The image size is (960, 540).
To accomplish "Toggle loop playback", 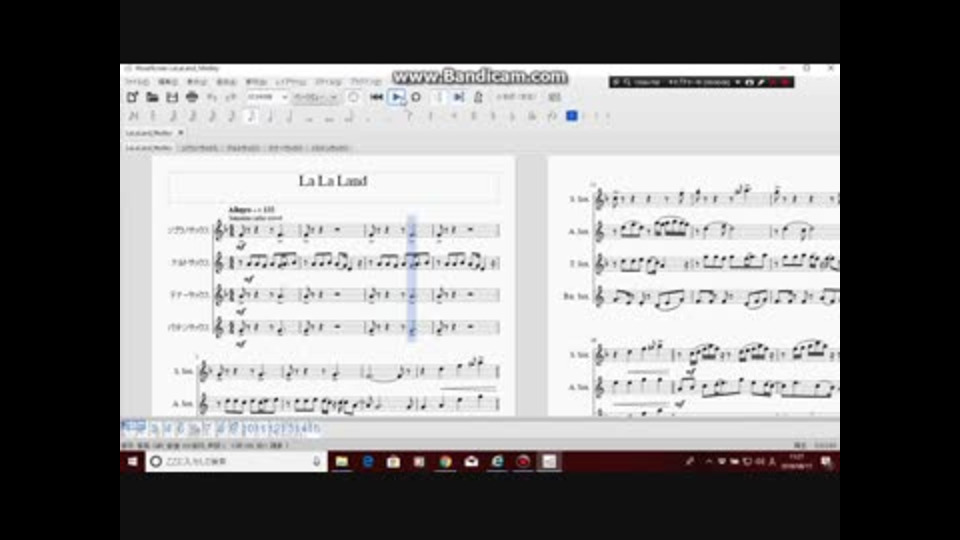I will pos(416,97).
